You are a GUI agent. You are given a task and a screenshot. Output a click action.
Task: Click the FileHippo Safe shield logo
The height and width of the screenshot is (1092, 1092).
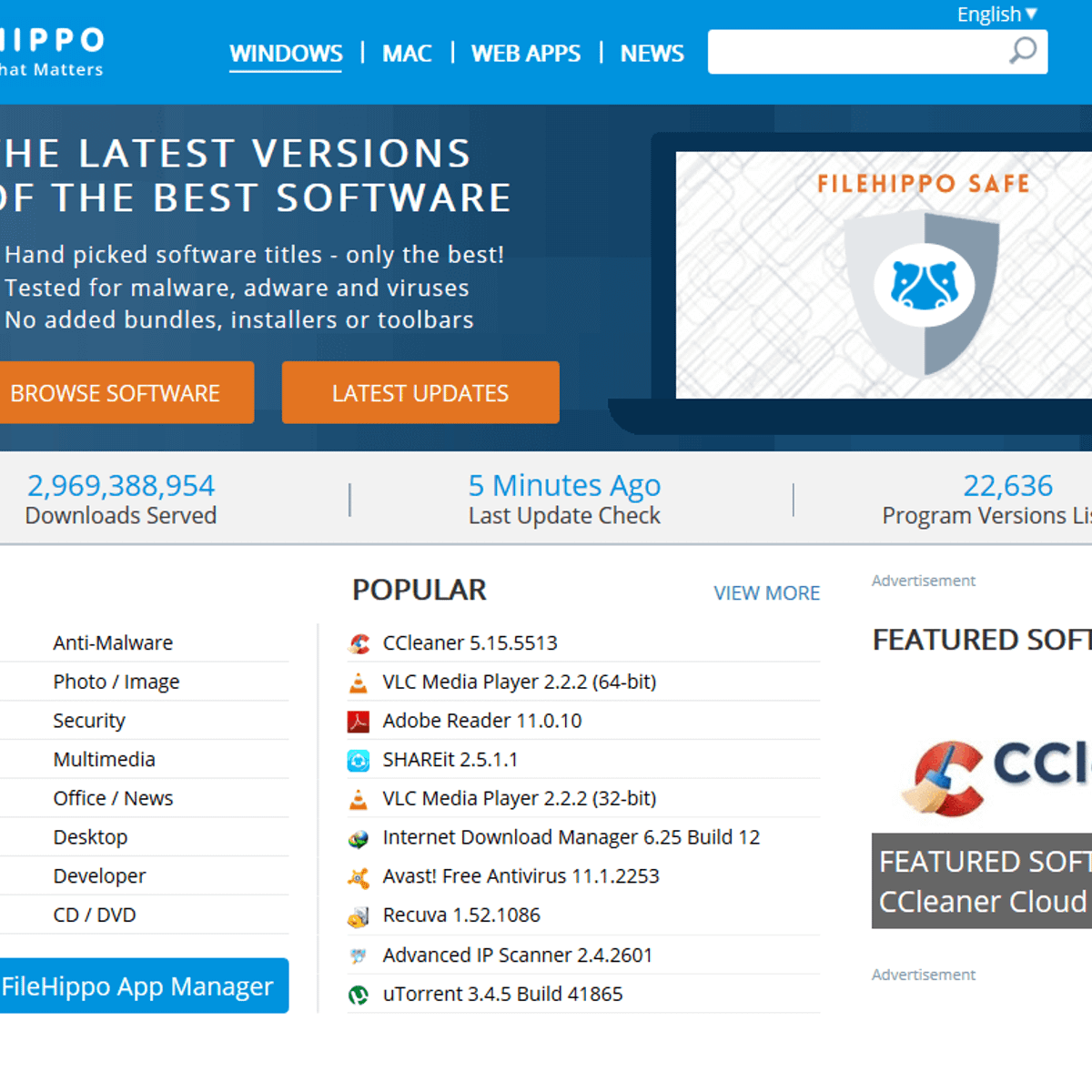(x=923, y=292)
